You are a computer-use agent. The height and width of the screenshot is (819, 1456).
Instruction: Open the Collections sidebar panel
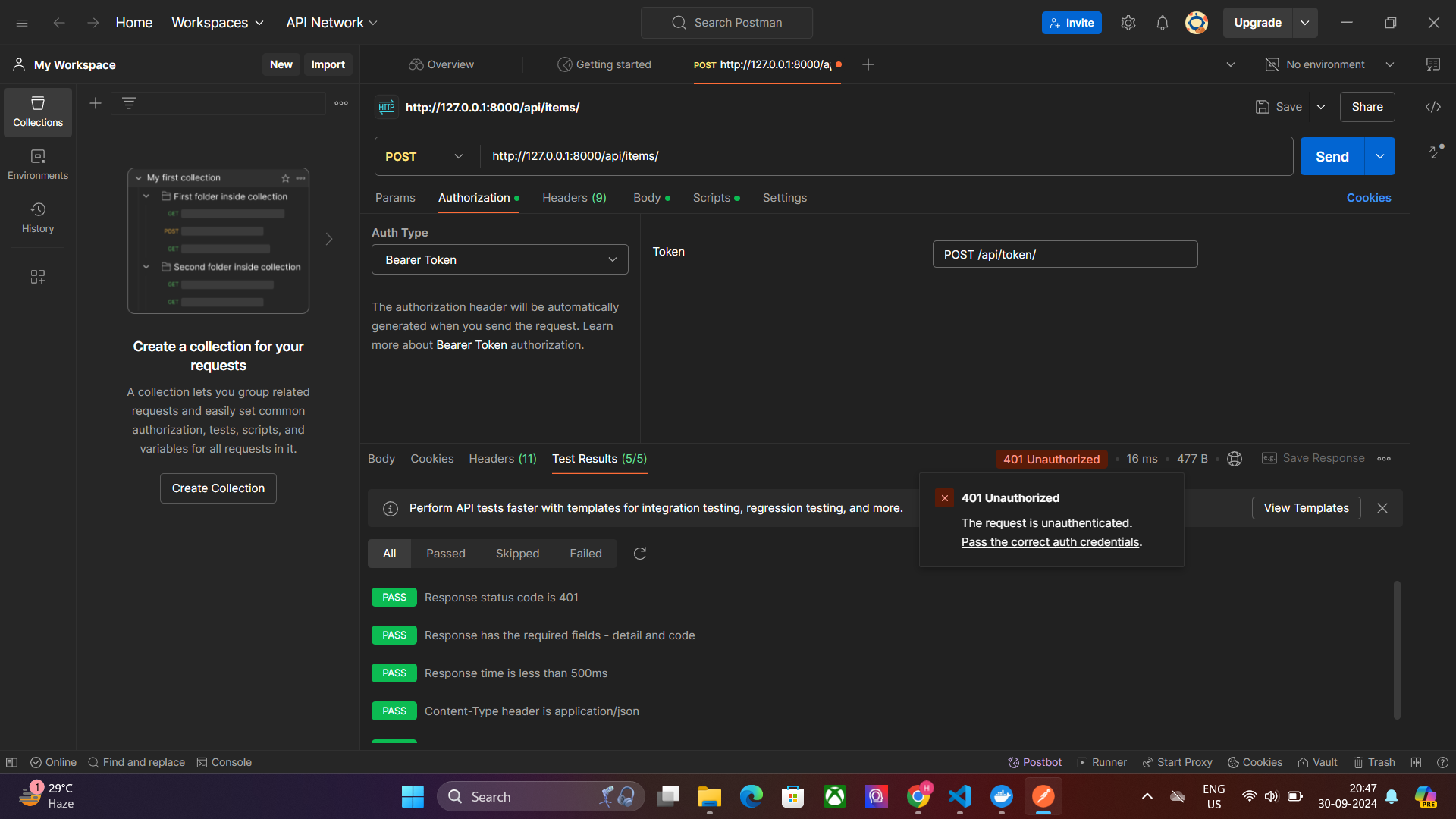pos(38,111)
